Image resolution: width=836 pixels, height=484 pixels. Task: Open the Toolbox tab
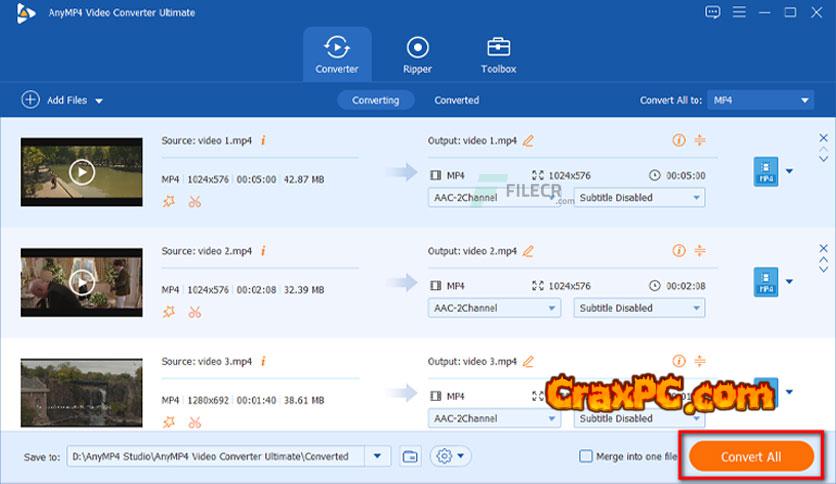point(498,54)
